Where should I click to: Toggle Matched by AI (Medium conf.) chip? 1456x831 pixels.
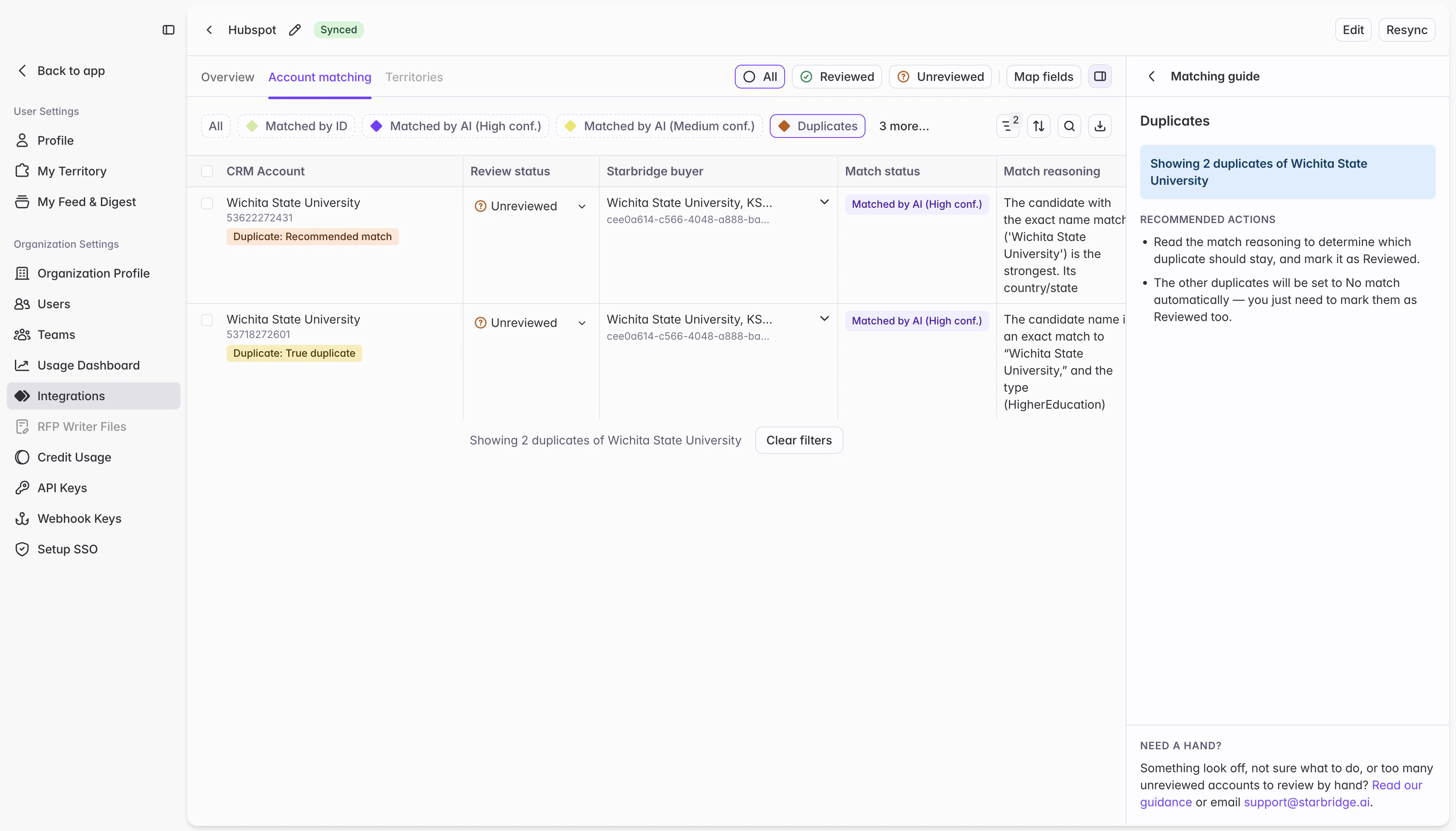[659, 126]
